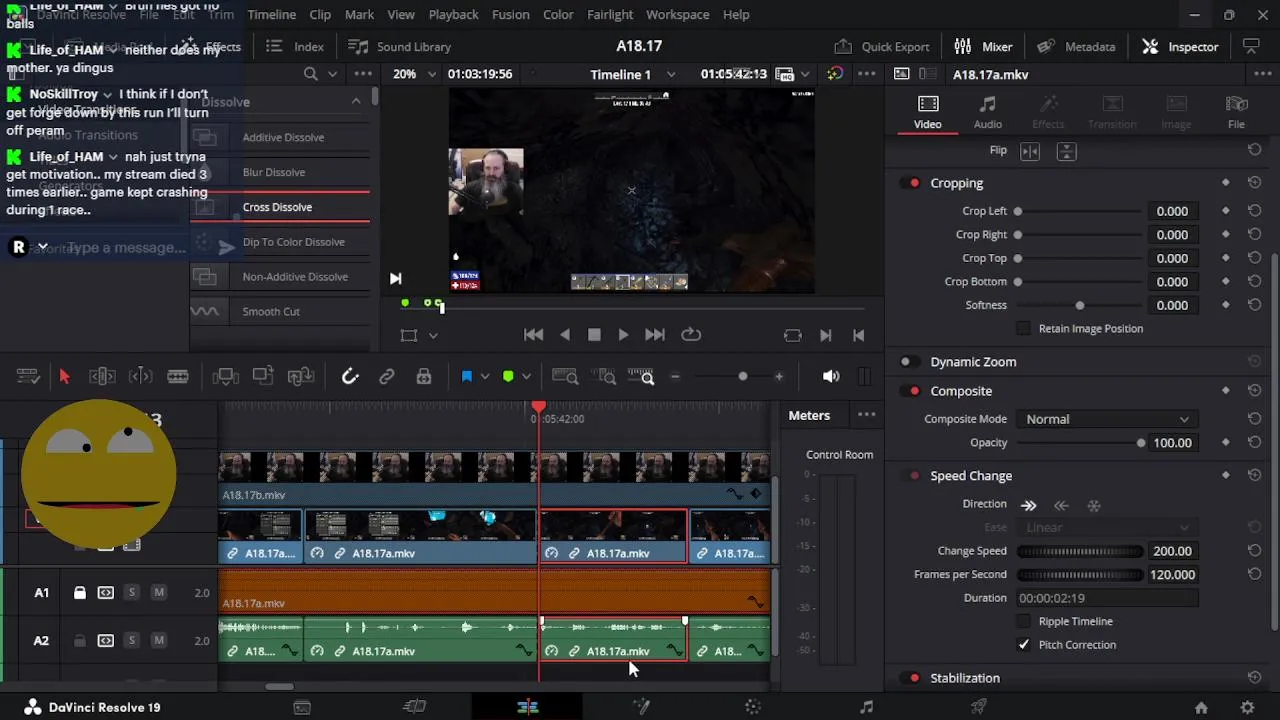Open the Fairlight menu
This screenshot has width=1280, height=720.
pos(610,15)
